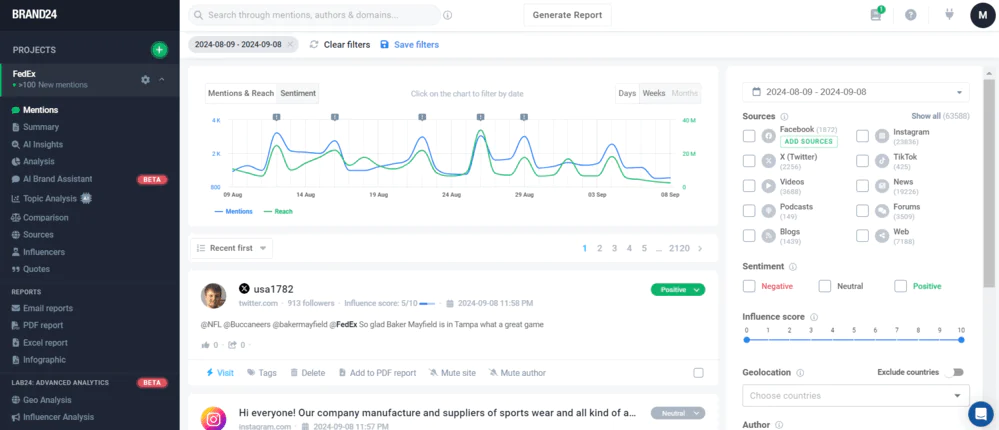
Task: Click the info icon beside search bar
Action: [x=447, y=16]
